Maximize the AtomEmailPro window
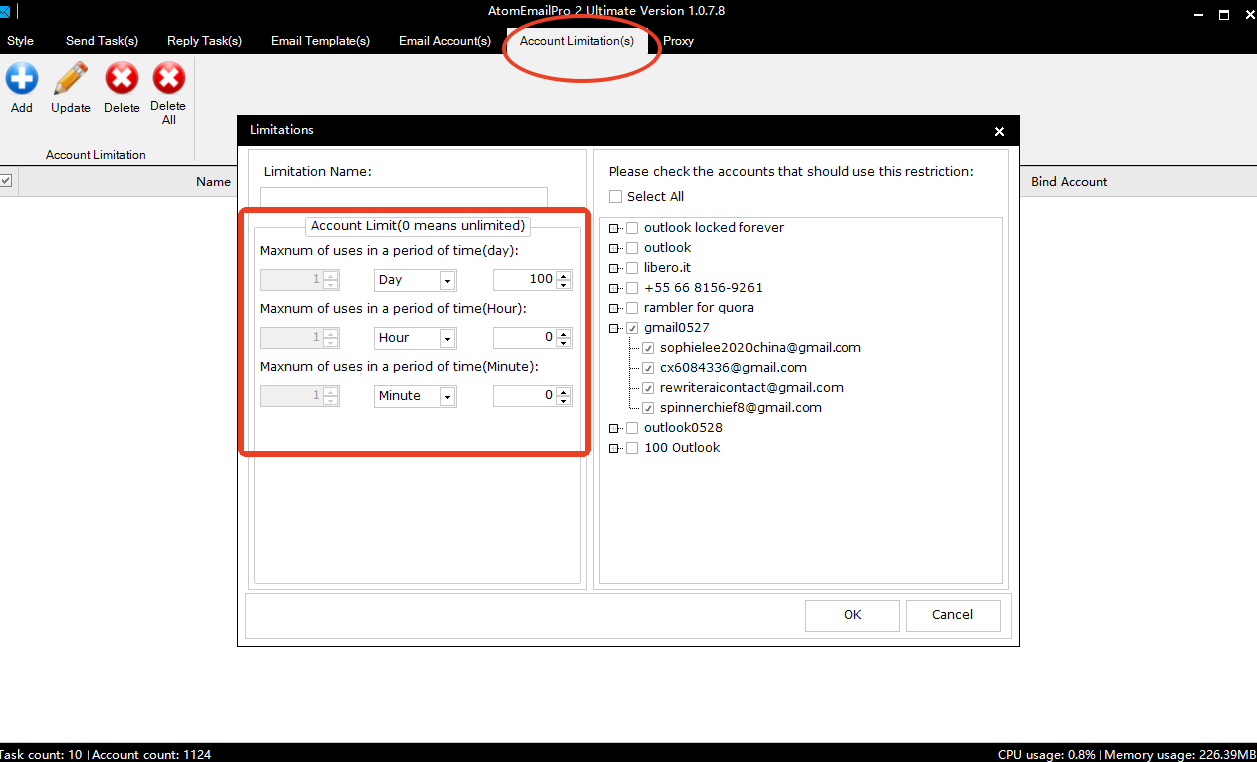The height and width of the screenshot is (762, 1257). (x=1224, y=15)
